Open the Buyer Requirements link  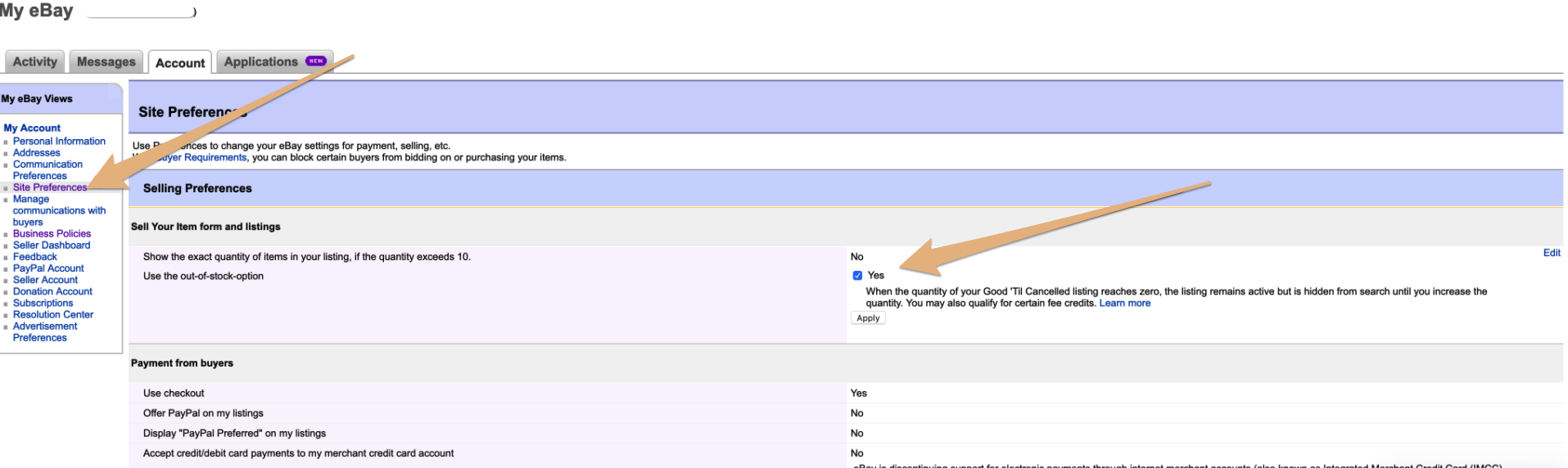click(x=201, y=157)
